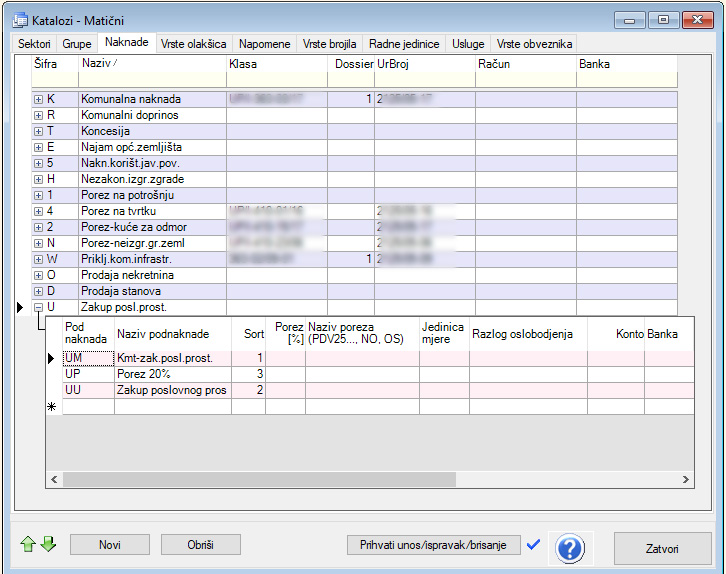The height and width of the screenshot is (574, 726).
Task: Expand the Porez-neizgr.gr.zeml row
Action: point(38,243)
